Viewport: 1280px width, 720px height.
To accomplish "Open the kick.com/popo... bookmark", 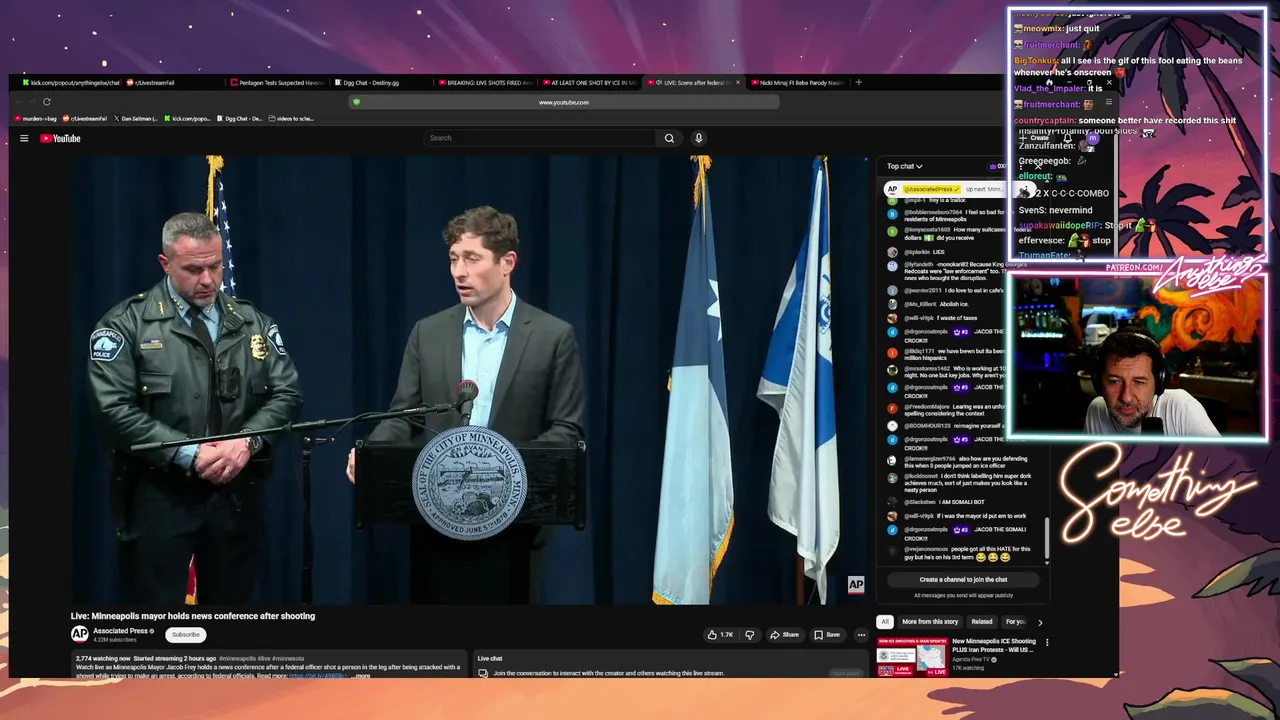I will (188, 119).
